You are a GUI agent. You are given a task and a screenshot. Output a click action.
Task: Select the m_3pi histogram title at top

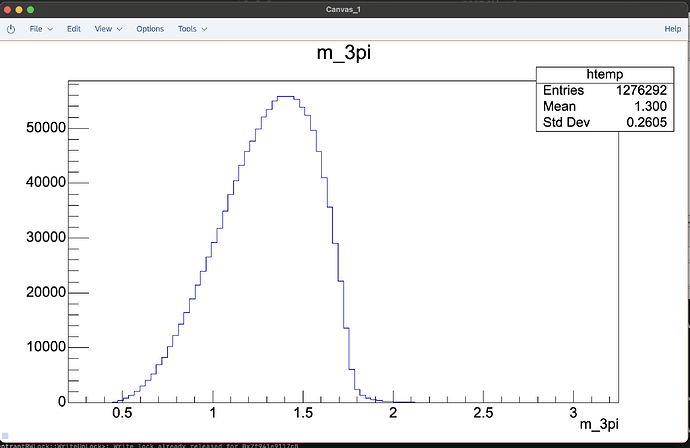click(345, 57)
